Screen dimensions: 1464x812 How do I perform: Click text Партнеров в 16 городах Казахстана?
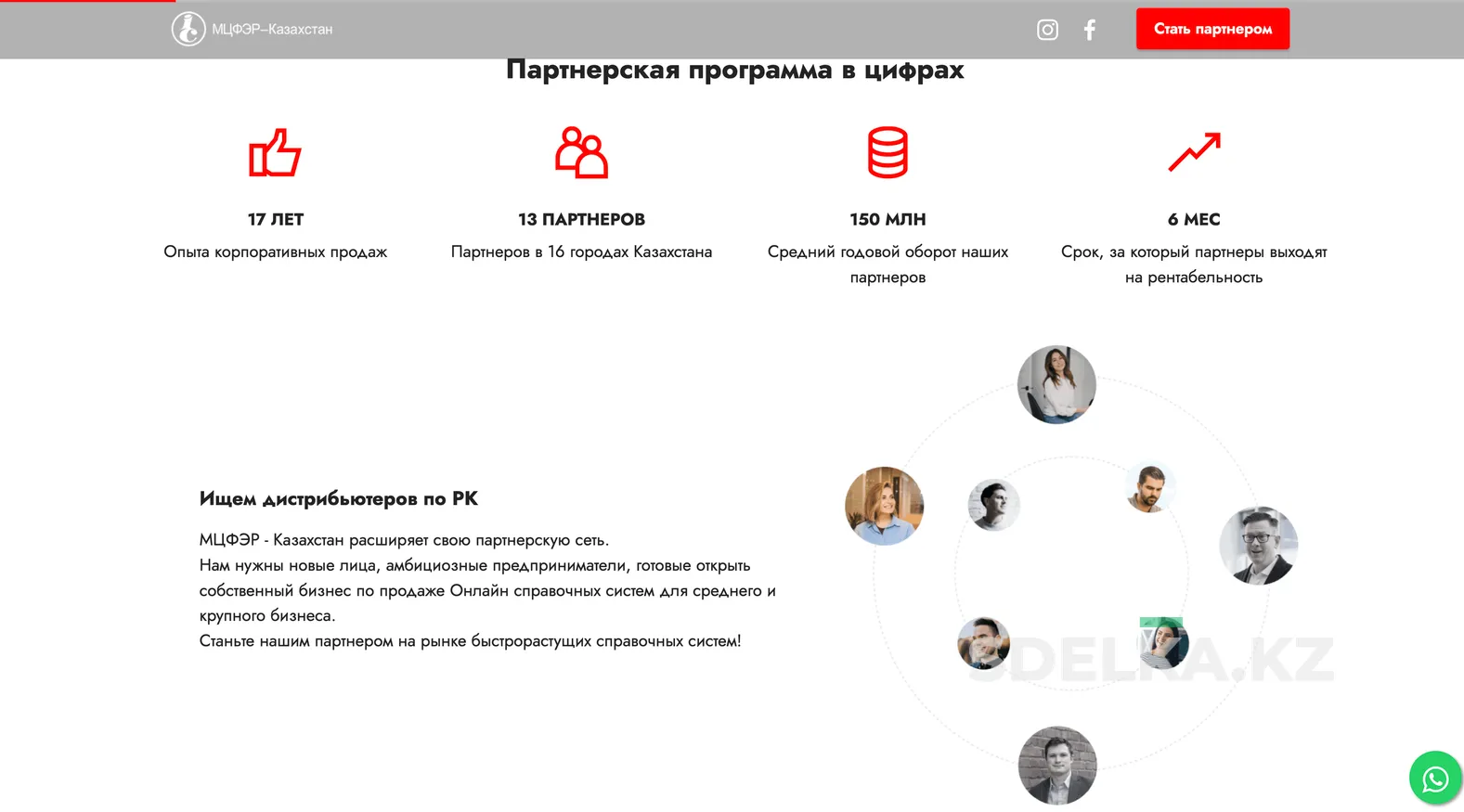point(581,251)
